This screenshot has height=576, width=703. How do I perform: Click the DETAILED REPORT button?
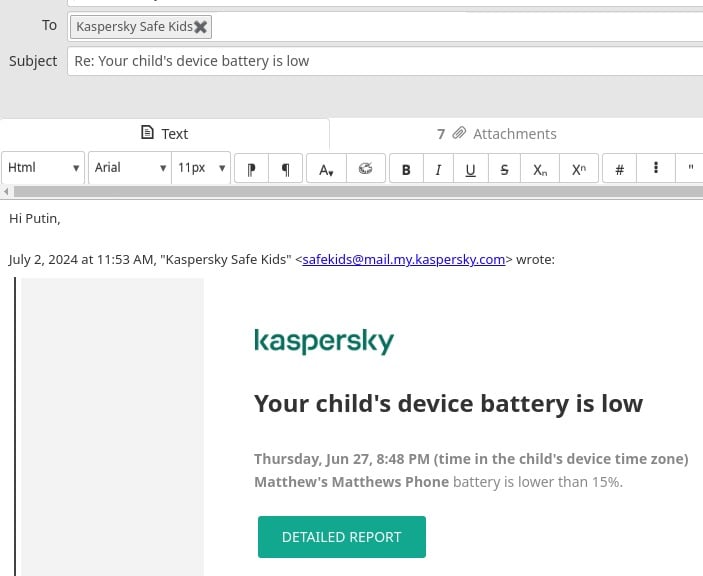(342, 537)
